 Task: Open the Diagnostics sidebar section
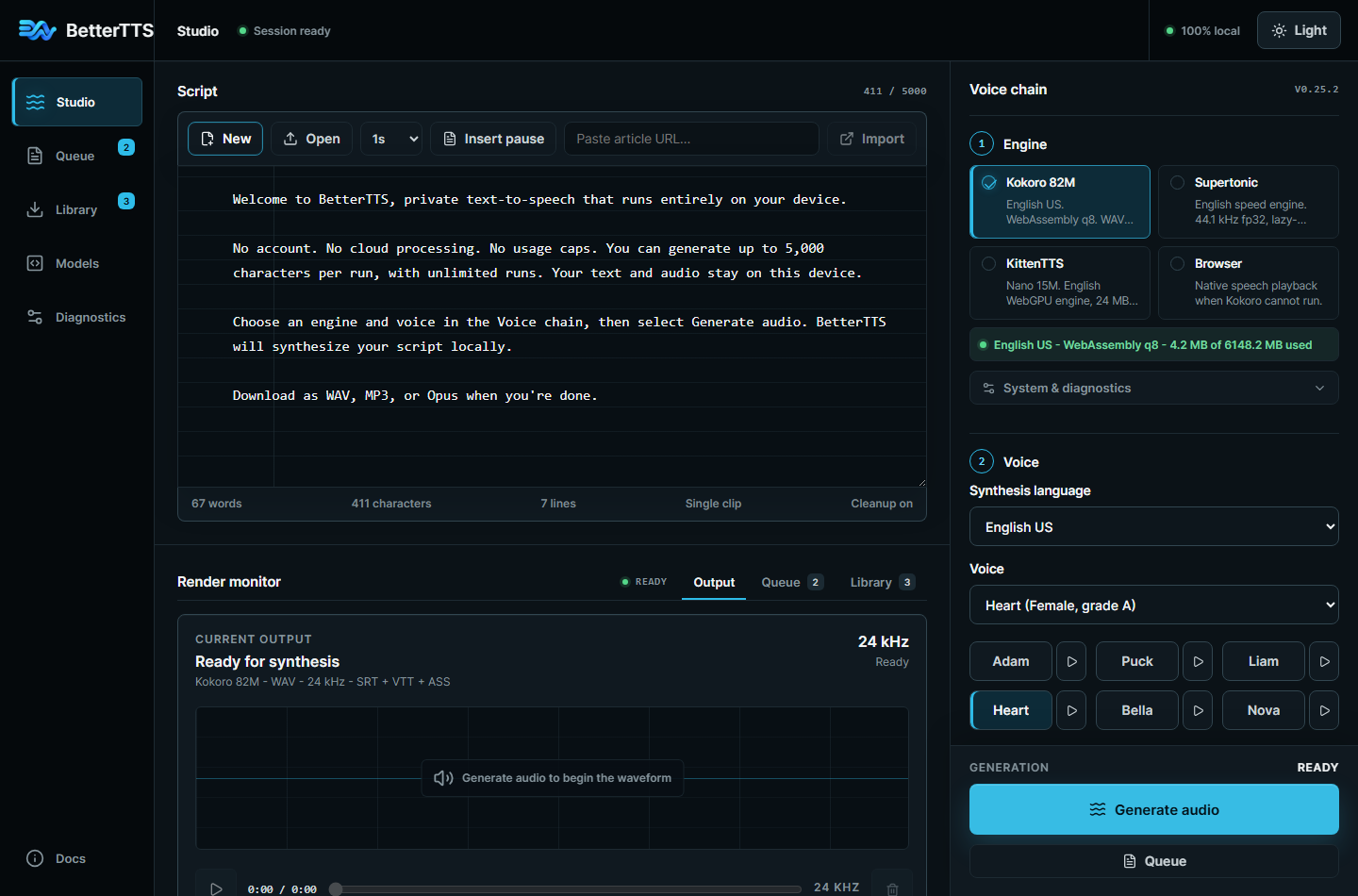tap(77, 317)
